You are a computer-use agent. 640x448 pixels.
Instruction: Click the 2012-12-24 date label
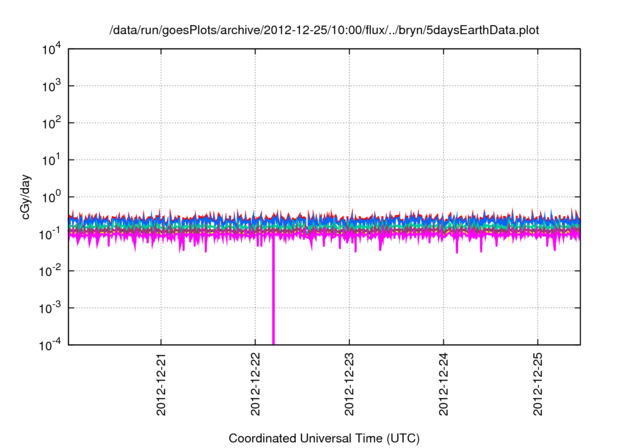pyautogui.click(x=444, y=384)
